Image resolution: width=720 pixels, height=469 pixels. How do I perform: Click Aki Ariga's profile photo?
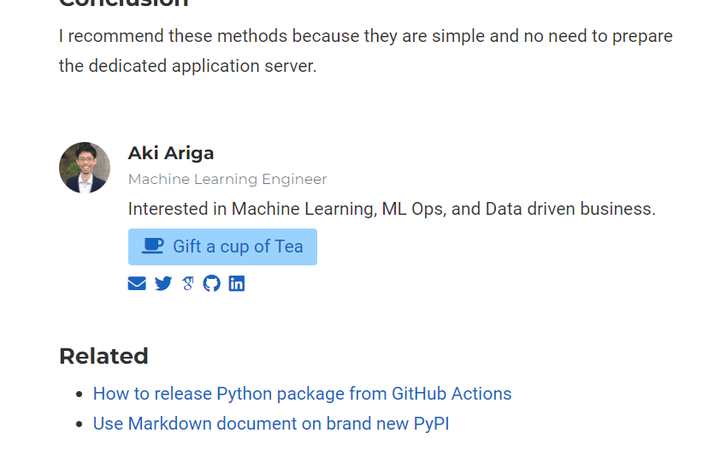[85, 168]
